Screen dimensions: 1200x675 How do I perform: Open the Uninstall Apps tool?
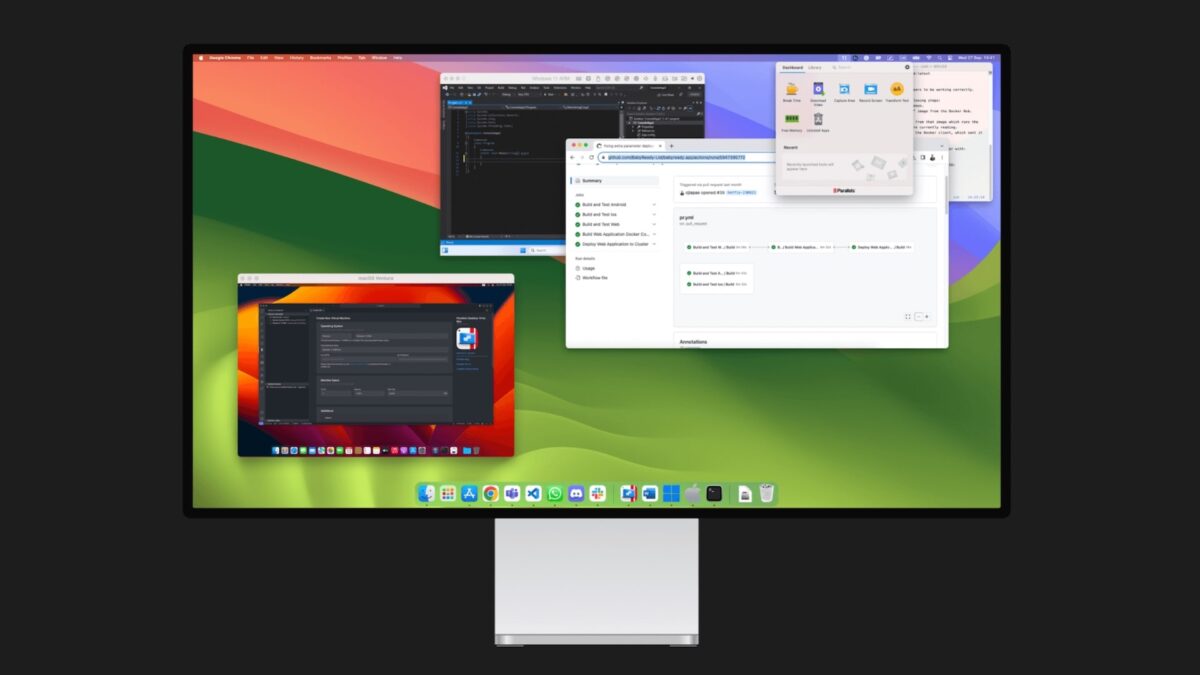click(x=818, y=119)
